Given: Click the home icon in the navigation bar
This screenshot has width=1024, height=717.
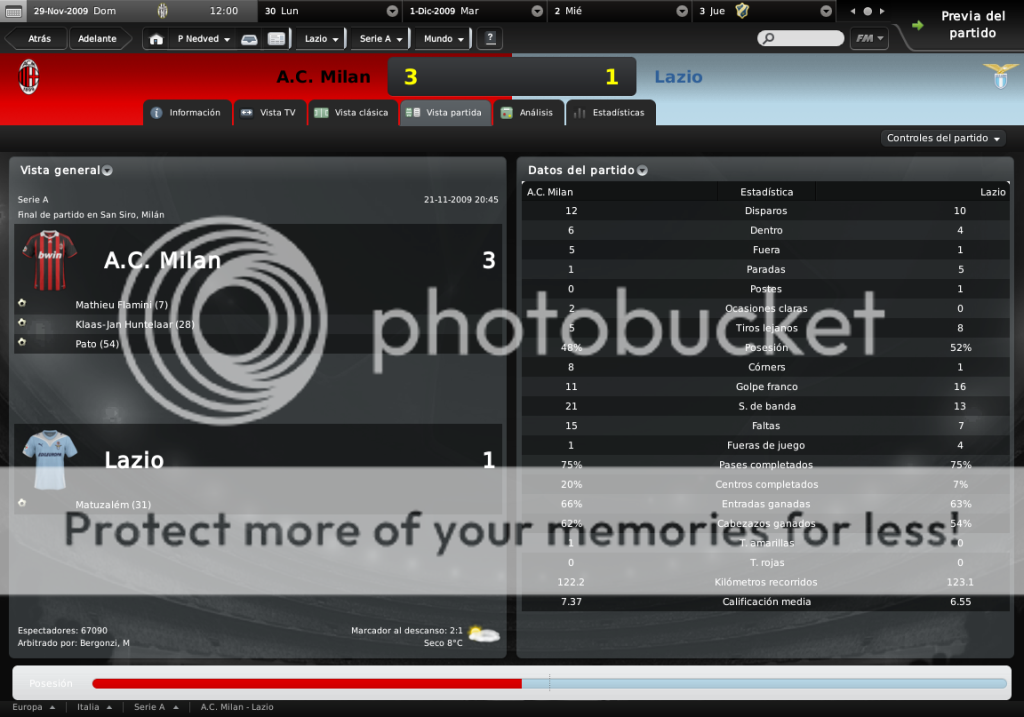Looking at the screenshot, I should click(156, 39).
